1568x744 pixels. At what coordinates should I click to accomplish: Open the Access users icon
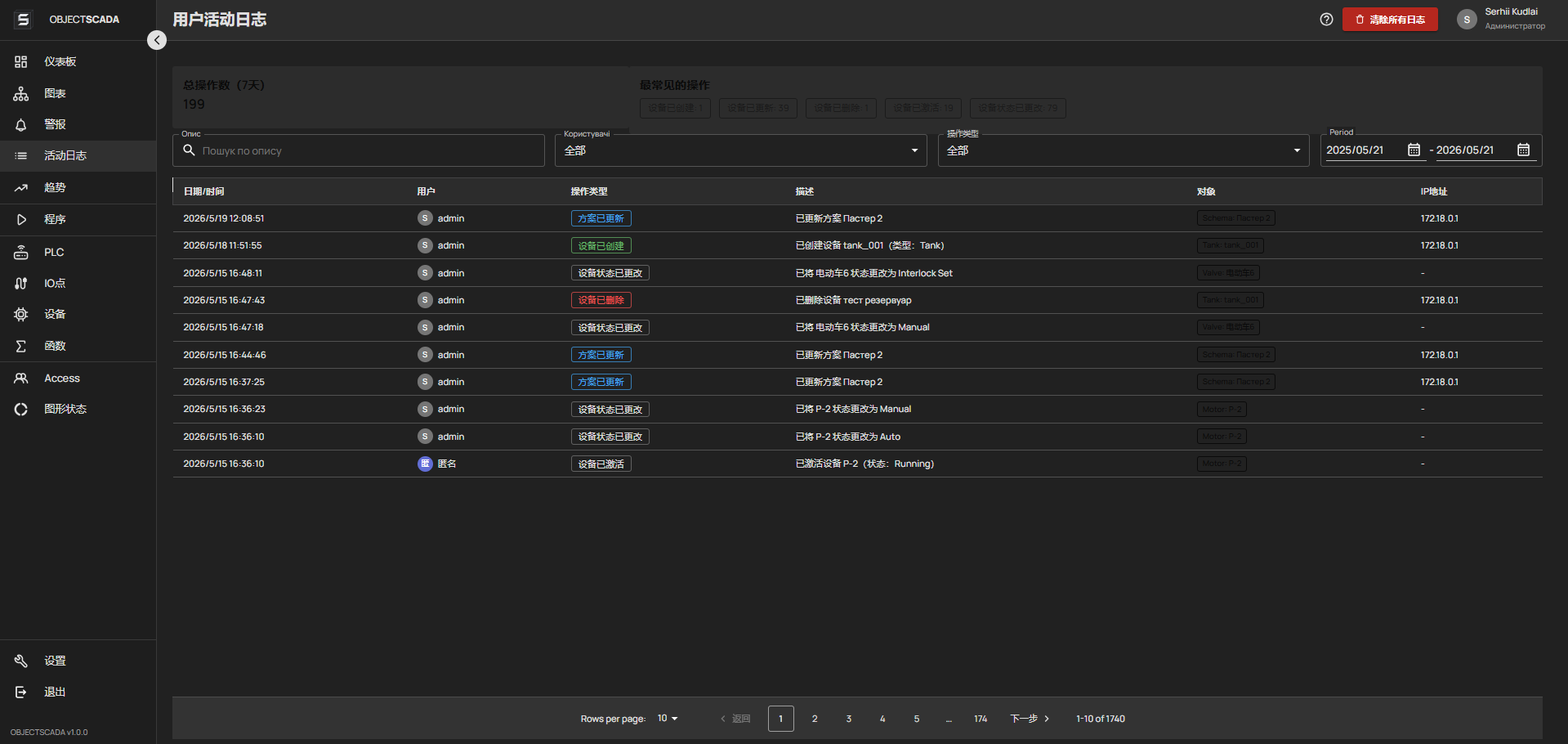(x=21, y=379)
